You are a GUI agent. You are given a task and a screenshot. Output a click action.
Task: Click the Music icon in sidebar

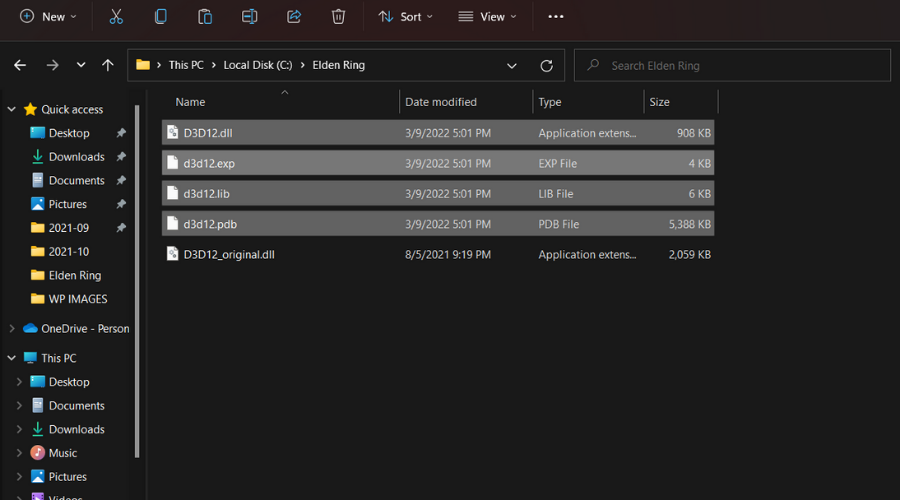(x=37, y=453)
